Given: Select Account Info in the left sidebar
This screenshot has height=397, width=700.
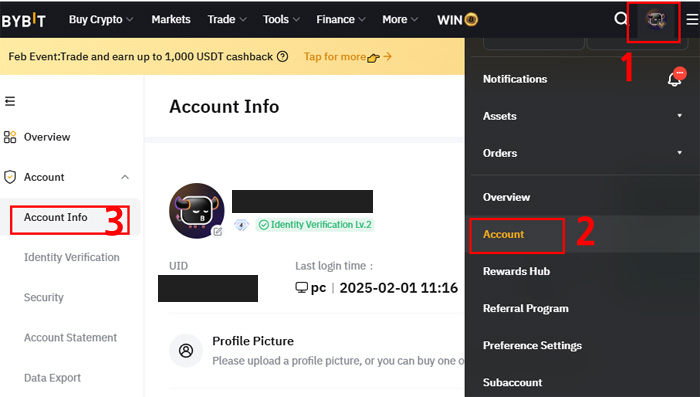Looking at the screenshot, I should coord(56,217).
